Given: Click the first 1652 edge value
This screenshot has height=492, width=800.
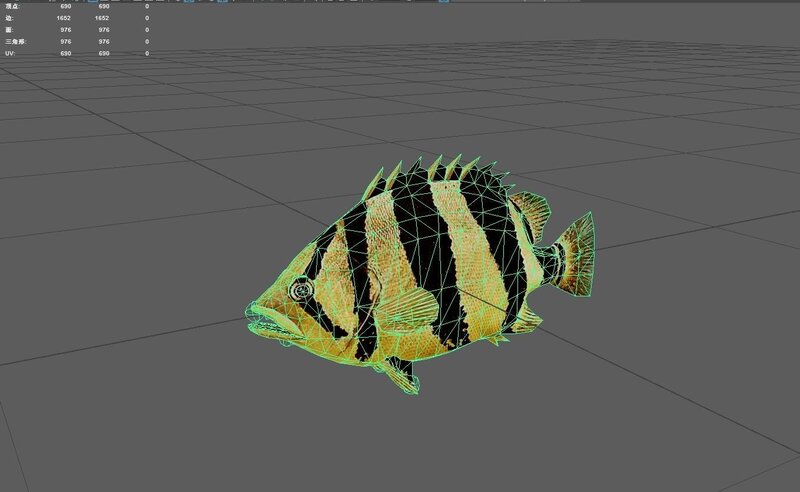Looking at the screenshot, I should click(64, 18).
